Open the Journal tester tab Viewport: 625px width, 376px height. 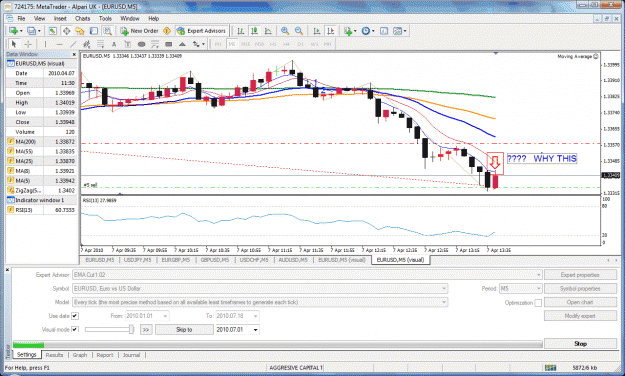131,355
